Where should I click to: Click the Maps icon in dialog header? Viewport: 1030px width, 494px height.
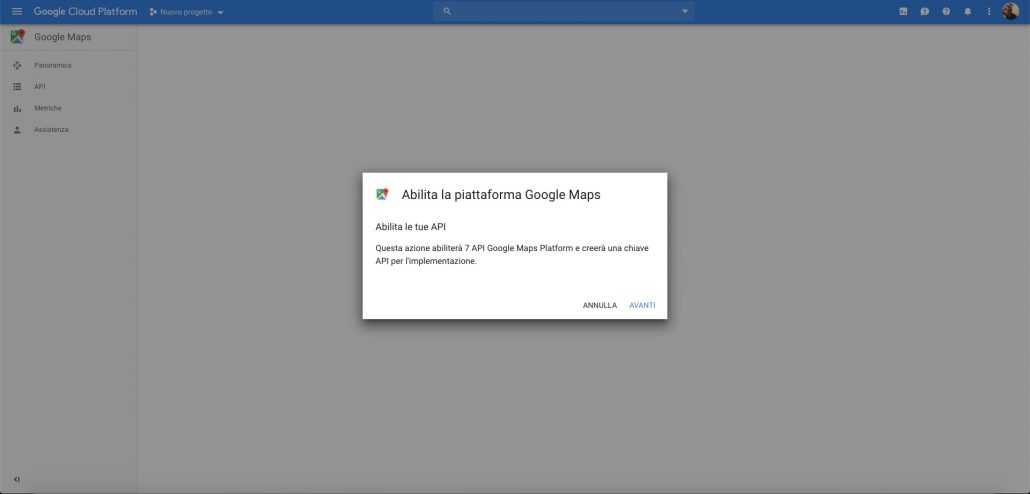pos(382,194)
